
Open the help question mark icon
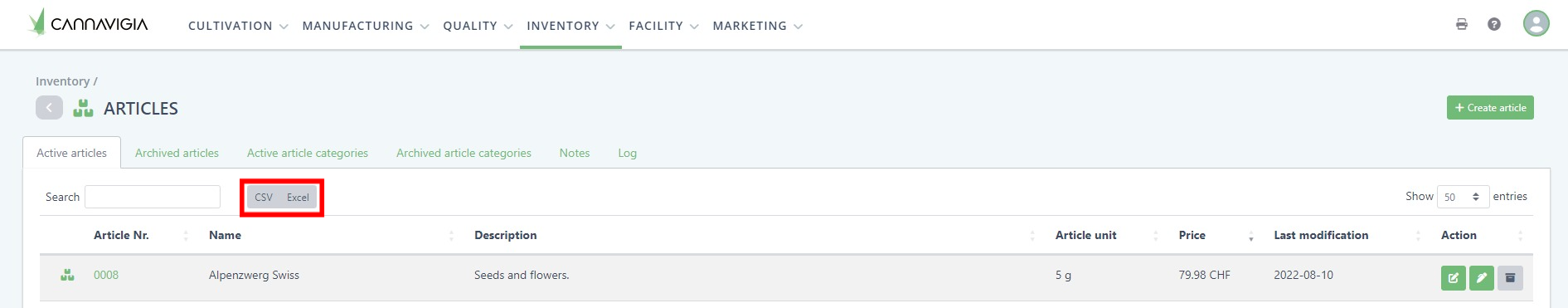(1494, 24)
